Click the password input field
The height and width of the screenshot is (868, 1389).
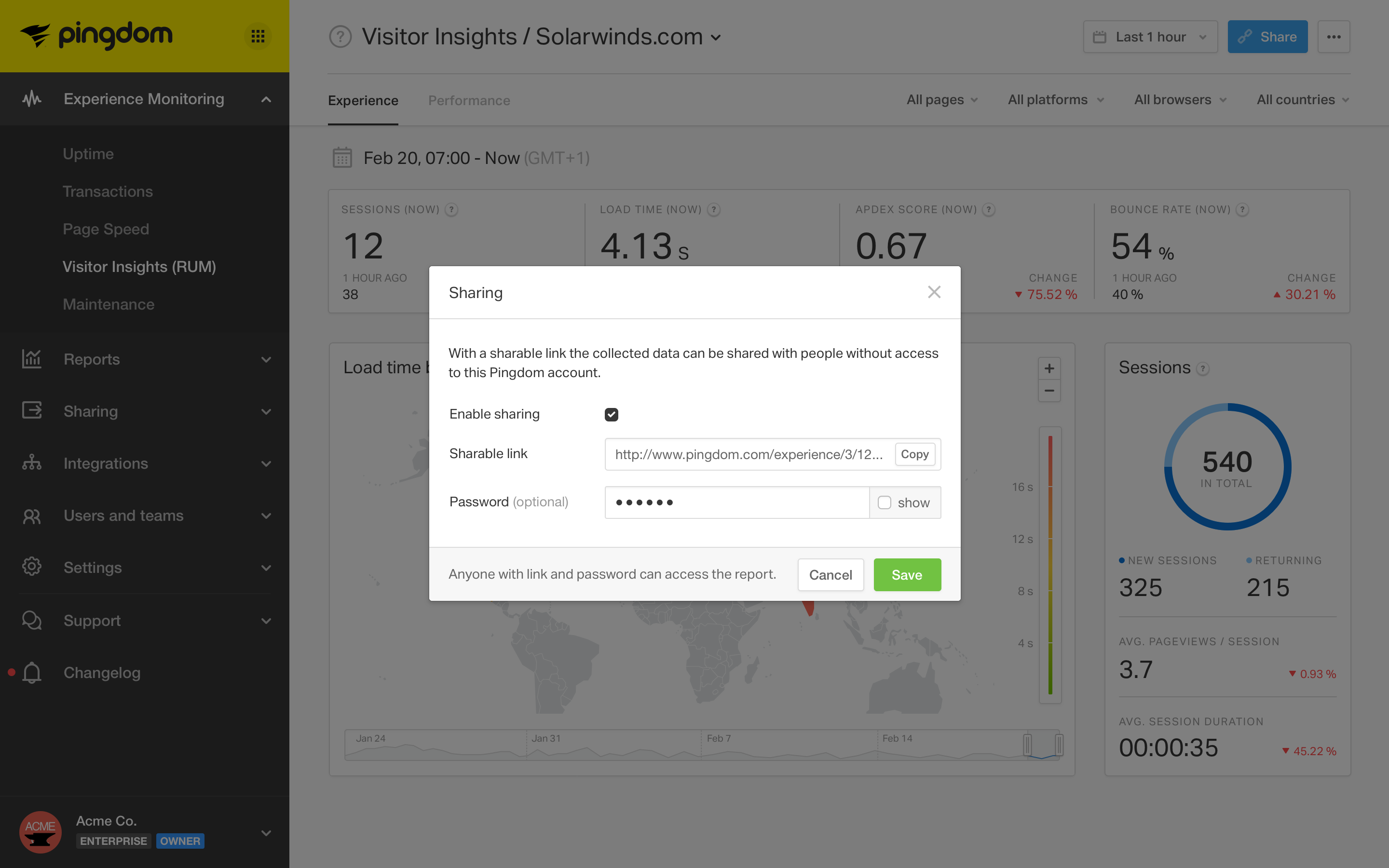[x=737, y=502]
